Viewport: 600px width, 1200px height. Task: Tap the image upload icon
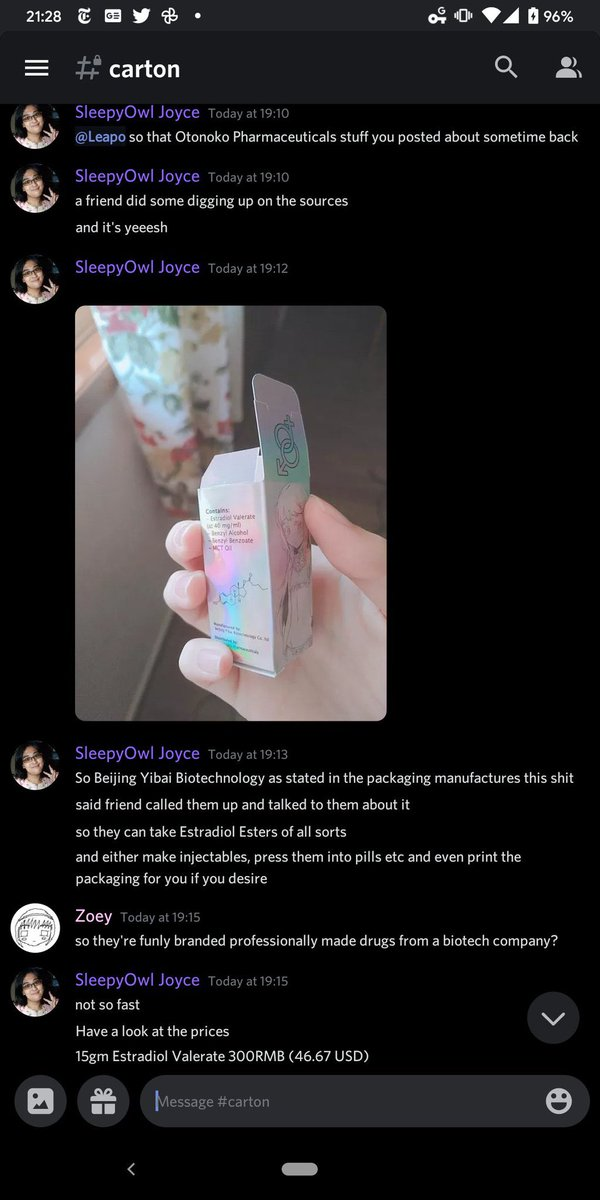(40, 1101)
